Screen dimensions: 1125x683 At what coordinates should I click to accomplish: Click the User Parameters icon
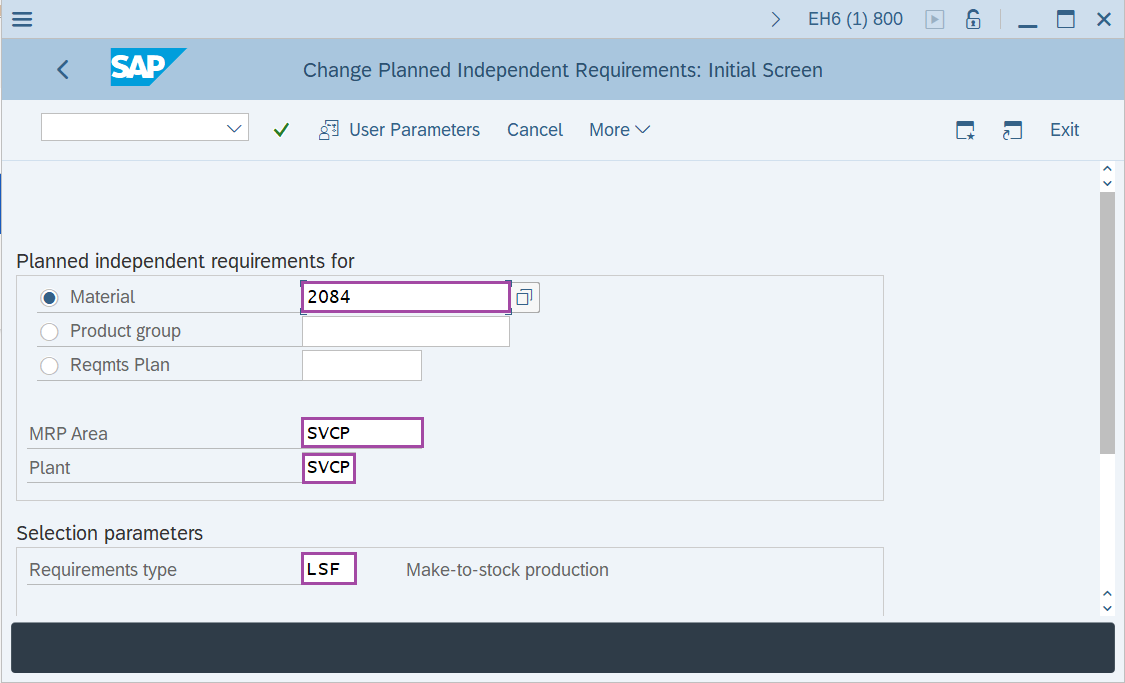click(329, 130)
